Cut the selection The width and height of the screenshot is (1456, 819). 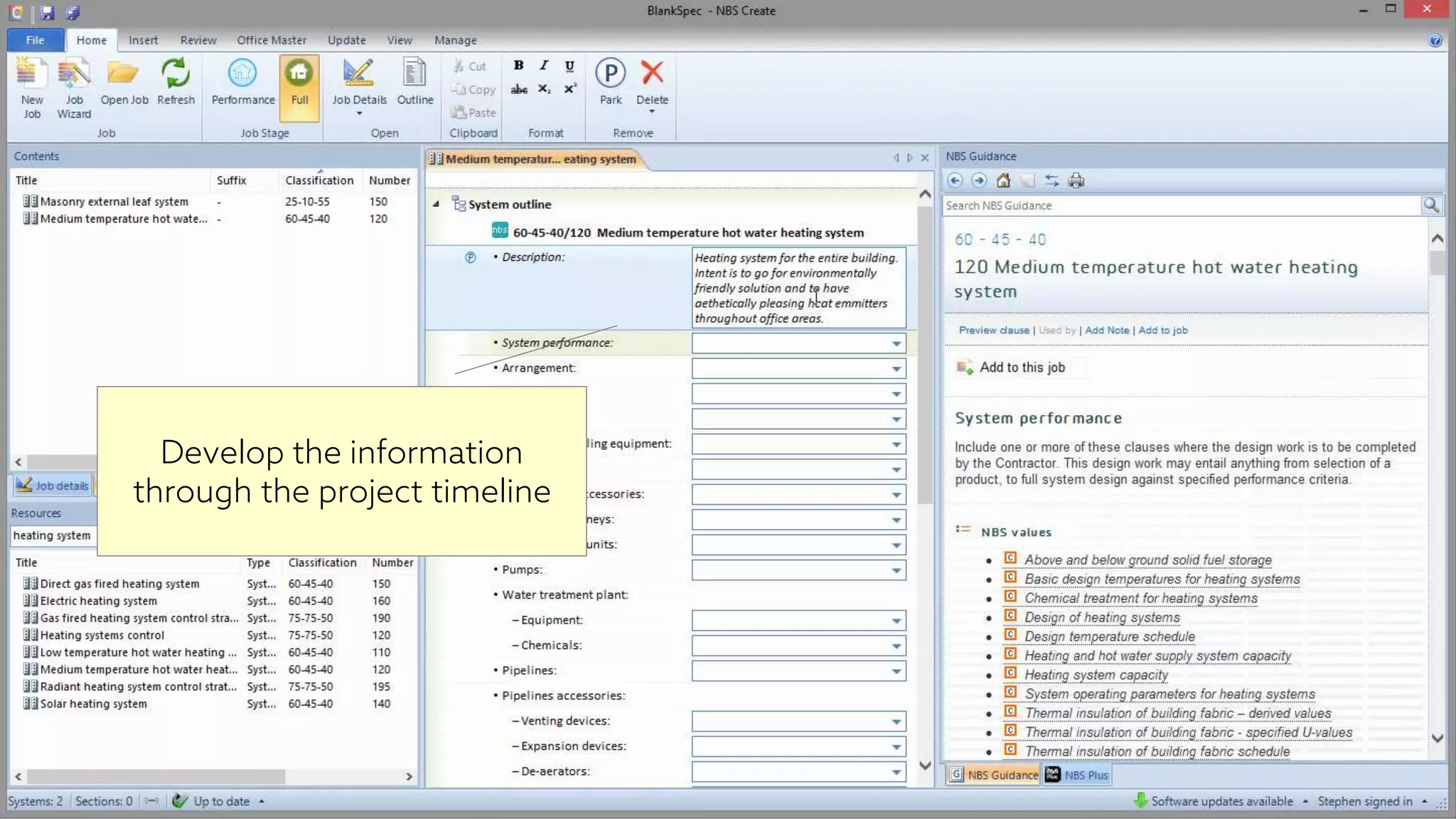[469, 66]
